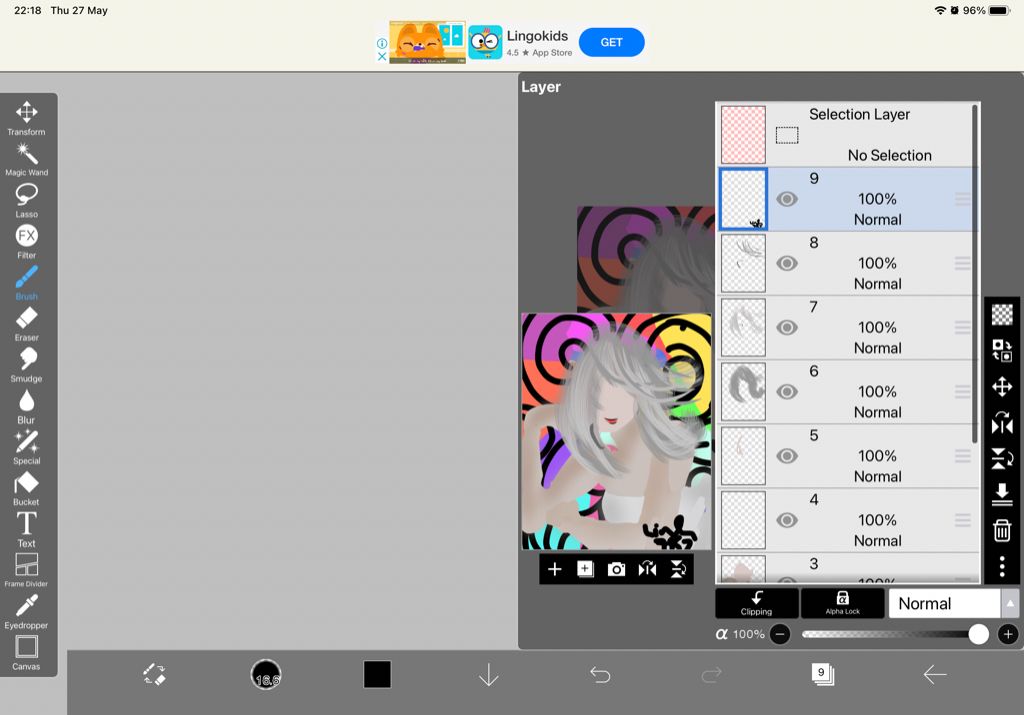
Task: Click the vertical flip icon in side toolbar
Action: coord(1002,458)
